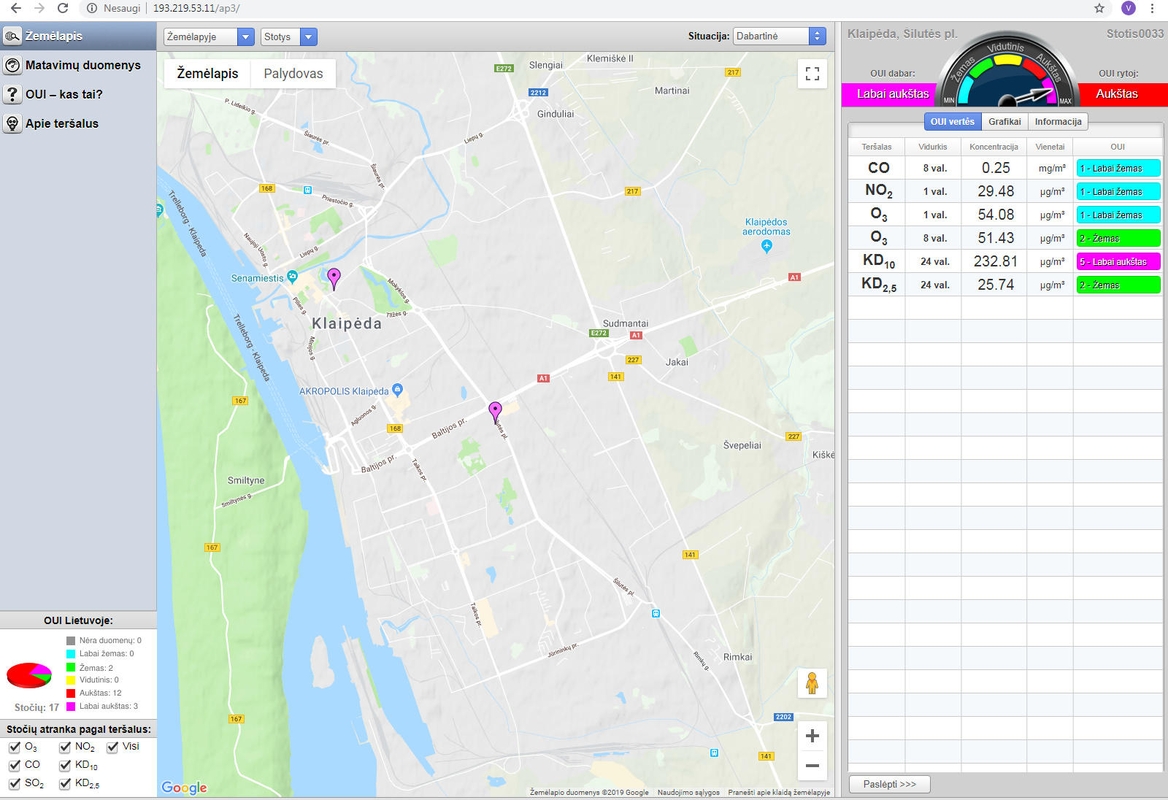Open Matavimų duomenys sidebar item
Image resolution: width=1168 pixels, height=800 pixels.
pyautogui.click(x=78, y=65)
